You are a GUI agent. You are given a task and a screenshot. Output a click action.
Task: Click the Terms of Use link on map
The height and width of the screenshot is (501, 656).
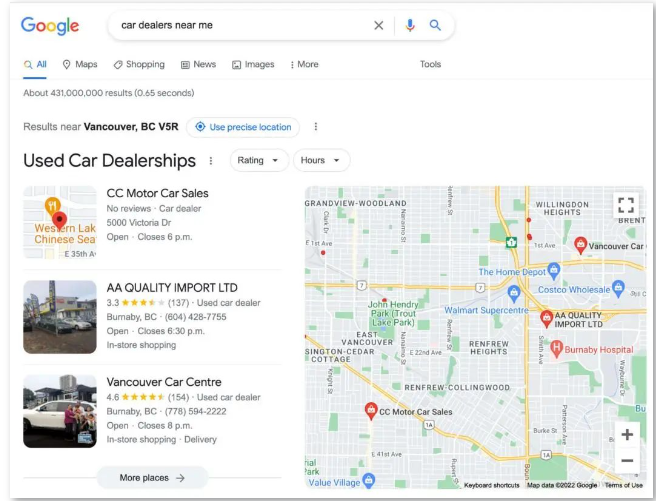click(x=623, y=485)
